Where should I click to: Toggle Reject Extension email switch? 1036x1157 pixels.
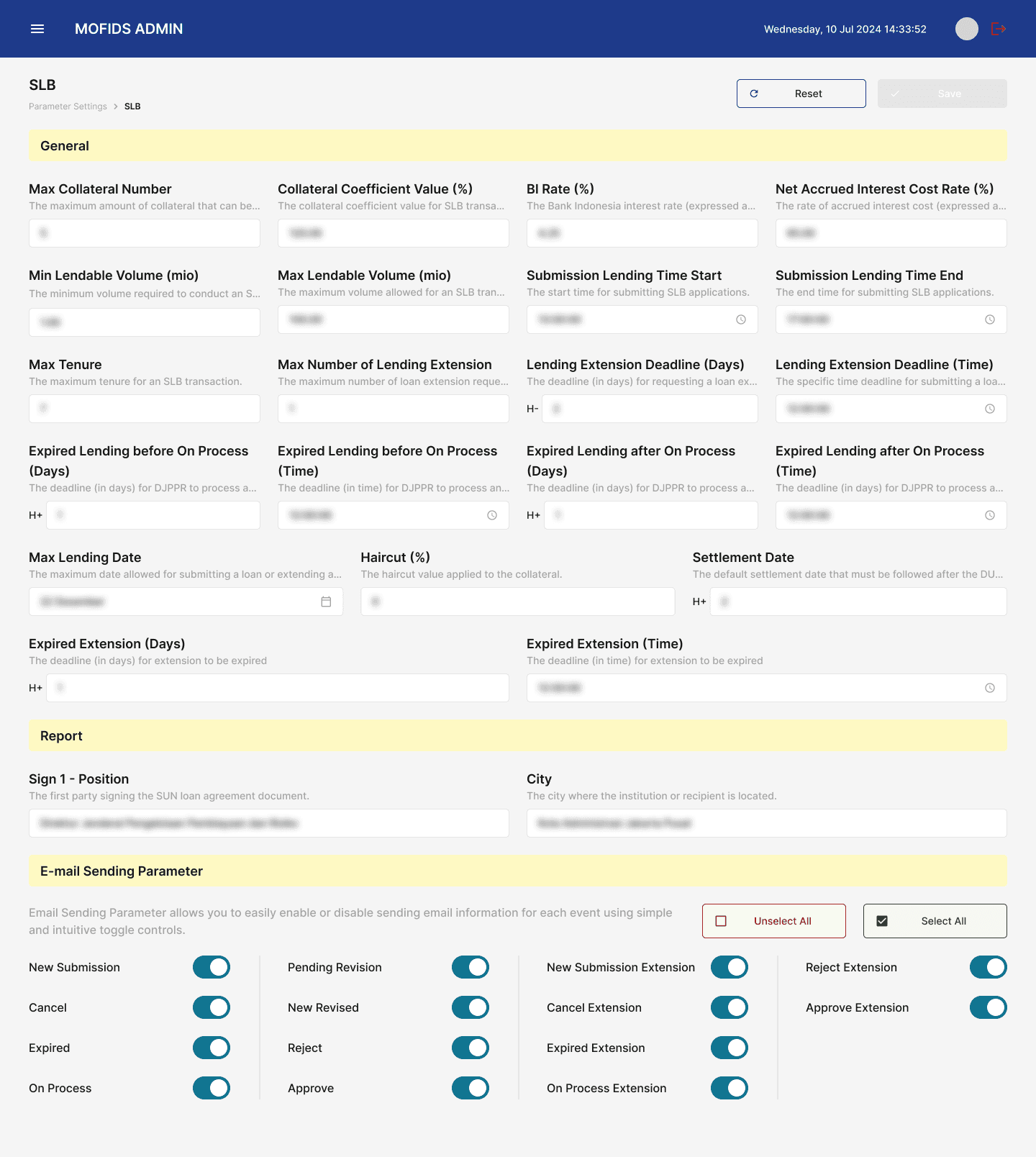coord(989,967)
